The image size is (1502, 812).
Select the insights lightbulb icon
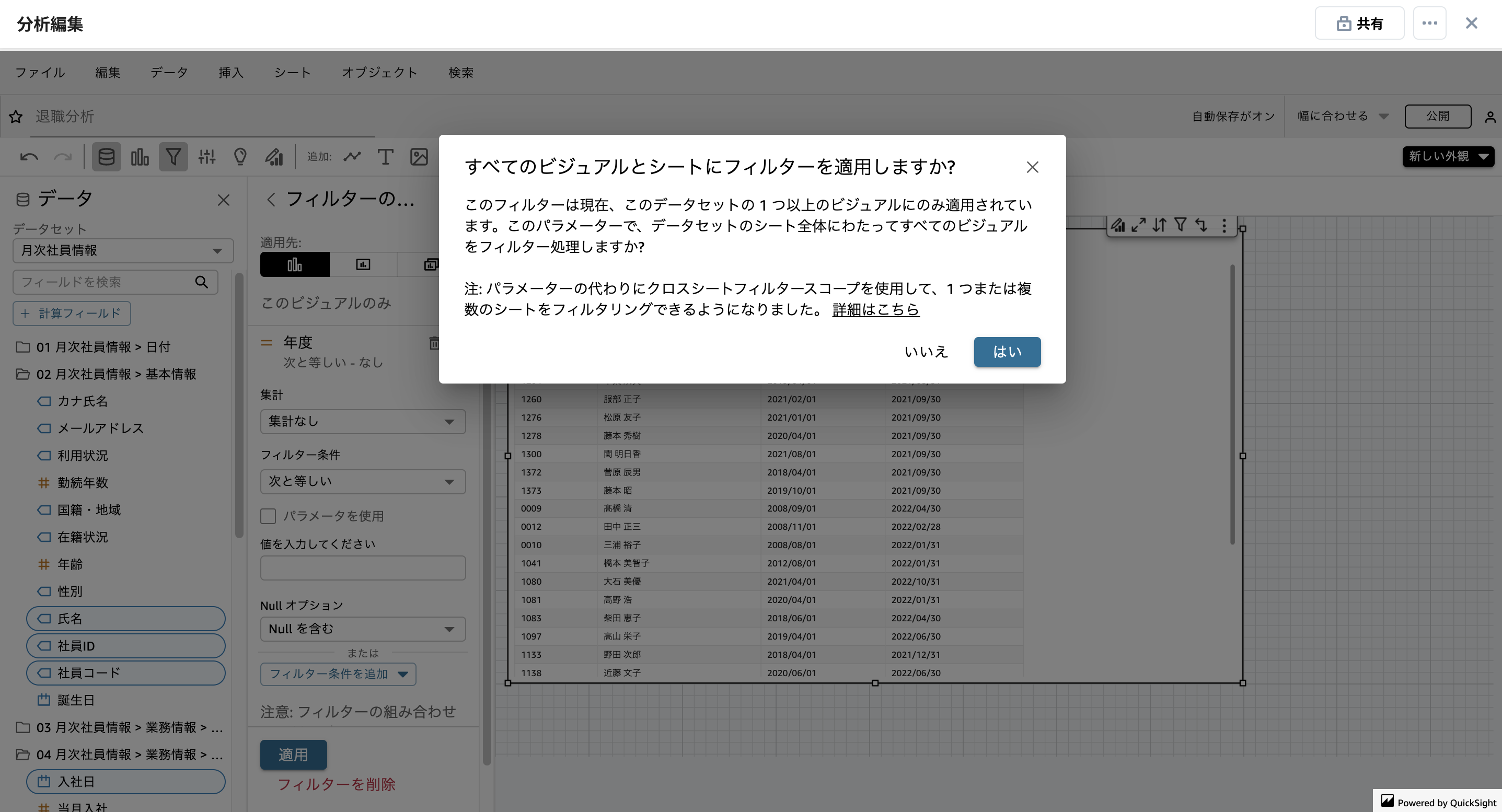[x=240, y=157]
